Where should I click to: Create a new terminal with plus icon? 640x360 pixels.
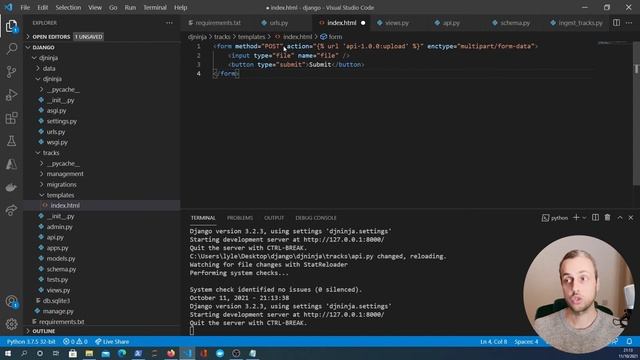tap(576, 218)
